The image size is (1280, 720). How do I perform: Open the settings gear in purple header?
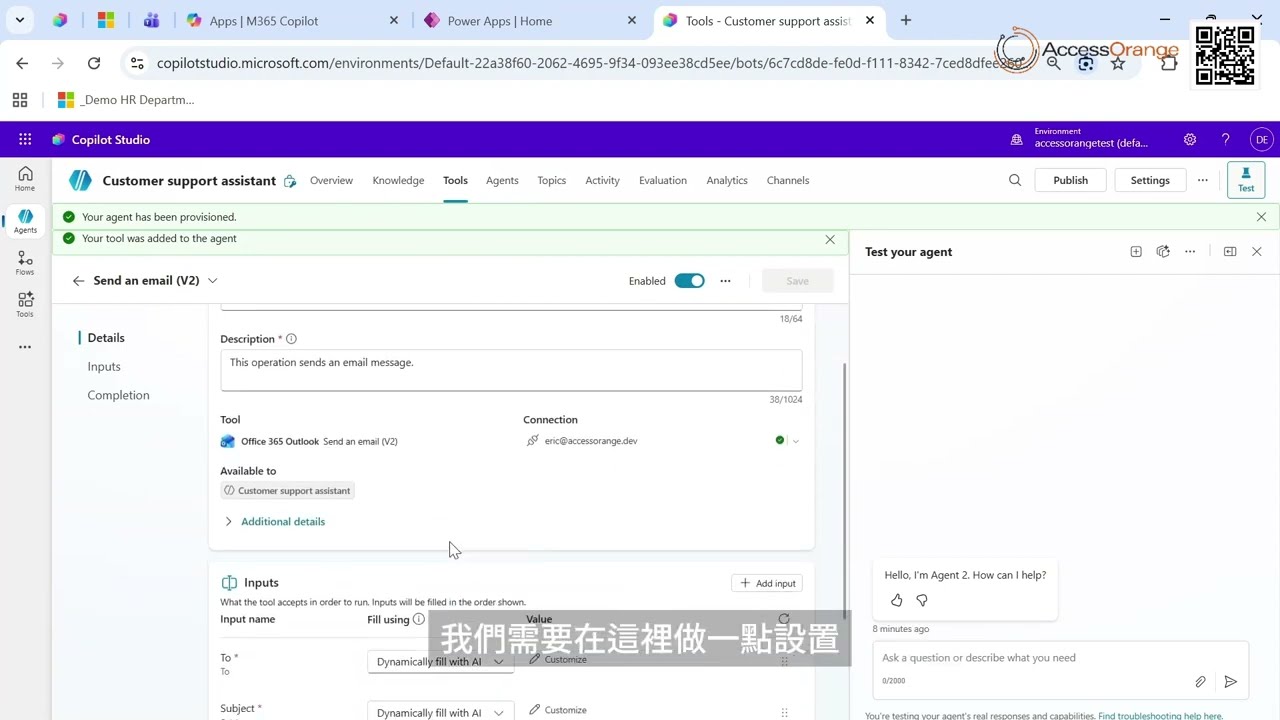pyautogui.click(x=1190, y=140)
